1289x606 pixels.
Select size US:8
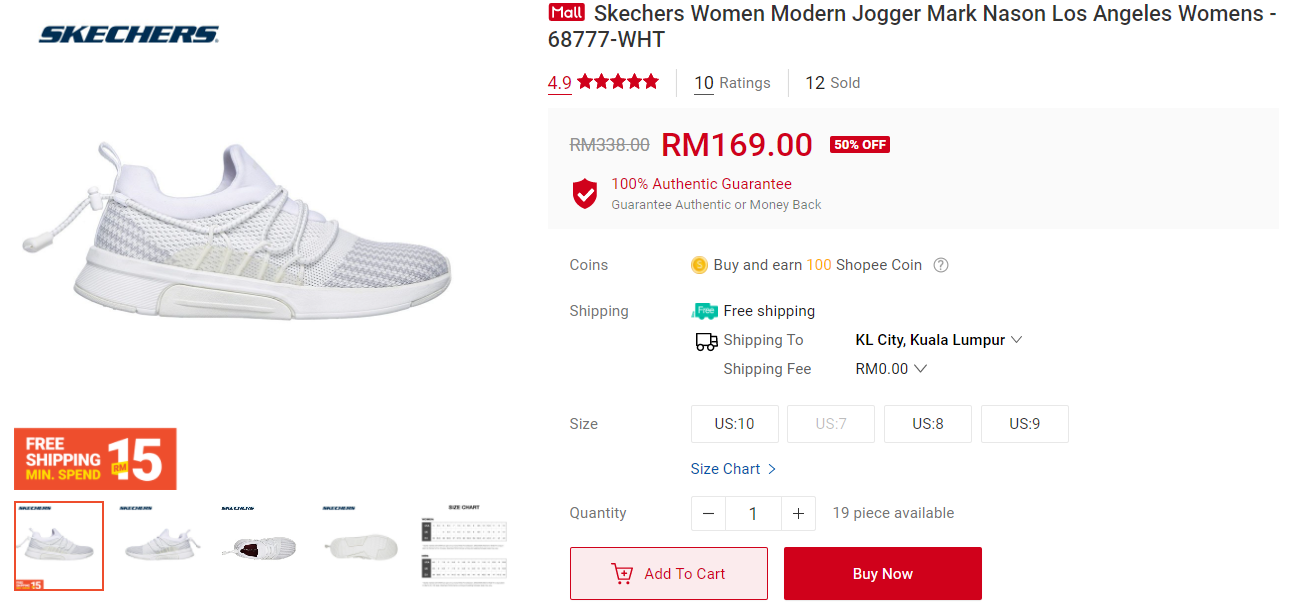(927, 424)
